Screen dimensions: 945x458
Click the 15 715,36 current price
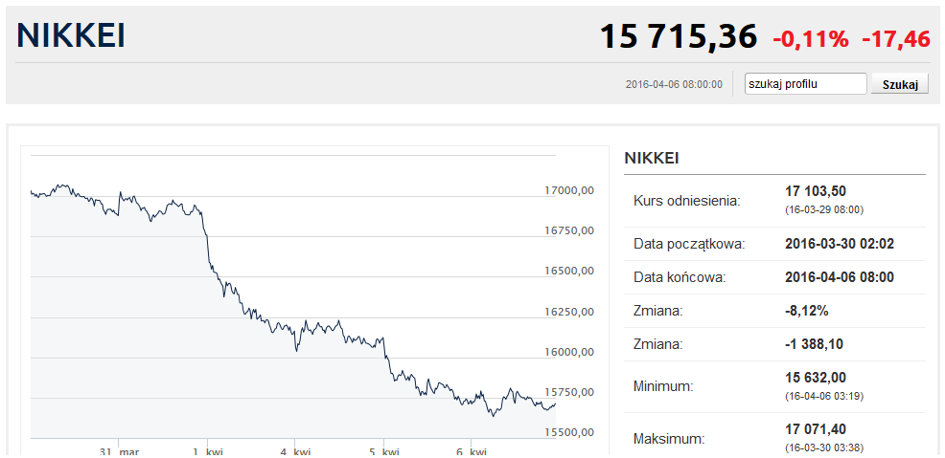coord(678,37)
